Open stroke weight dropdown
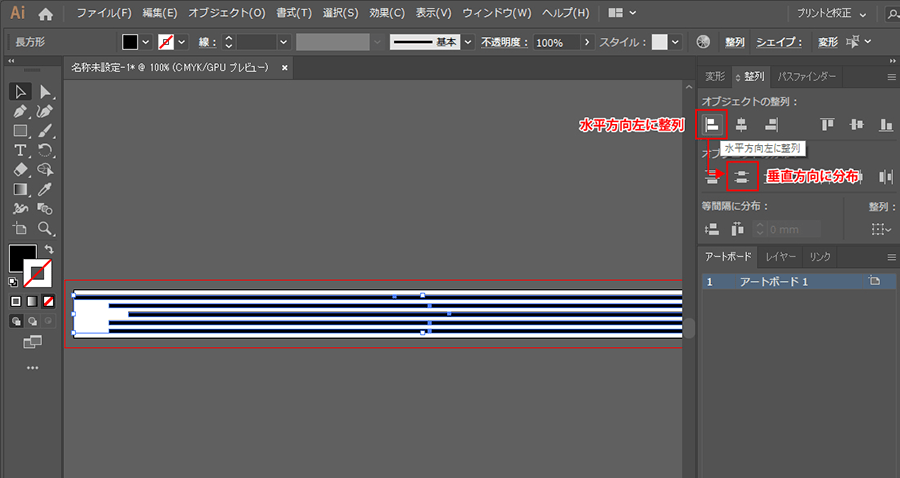 click(x=283, y=42)
